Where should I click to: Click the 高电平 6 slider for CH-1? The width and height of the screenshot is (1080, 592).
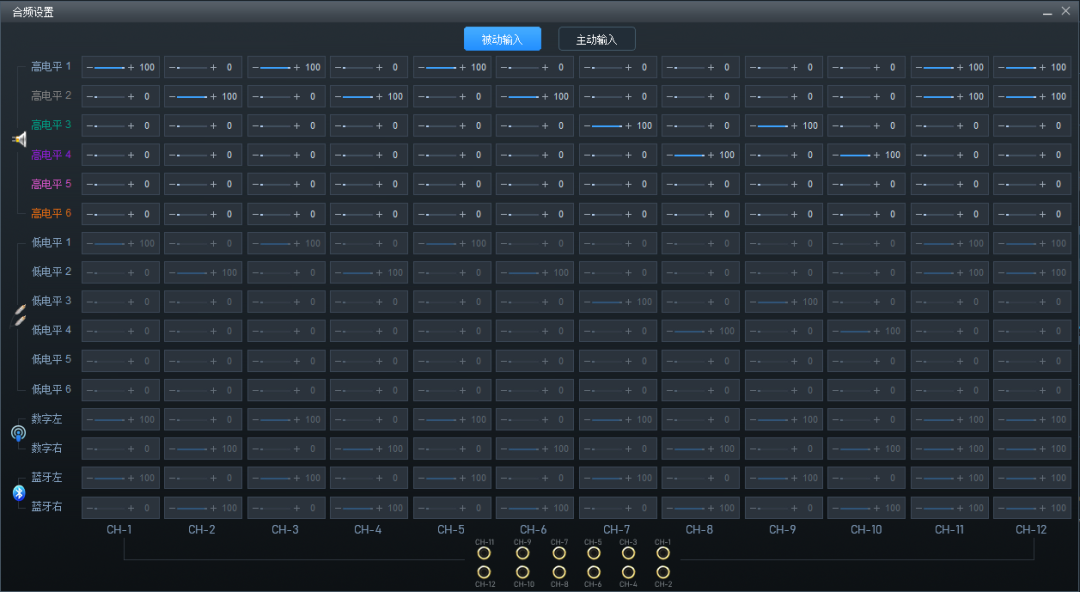[109, 214]
